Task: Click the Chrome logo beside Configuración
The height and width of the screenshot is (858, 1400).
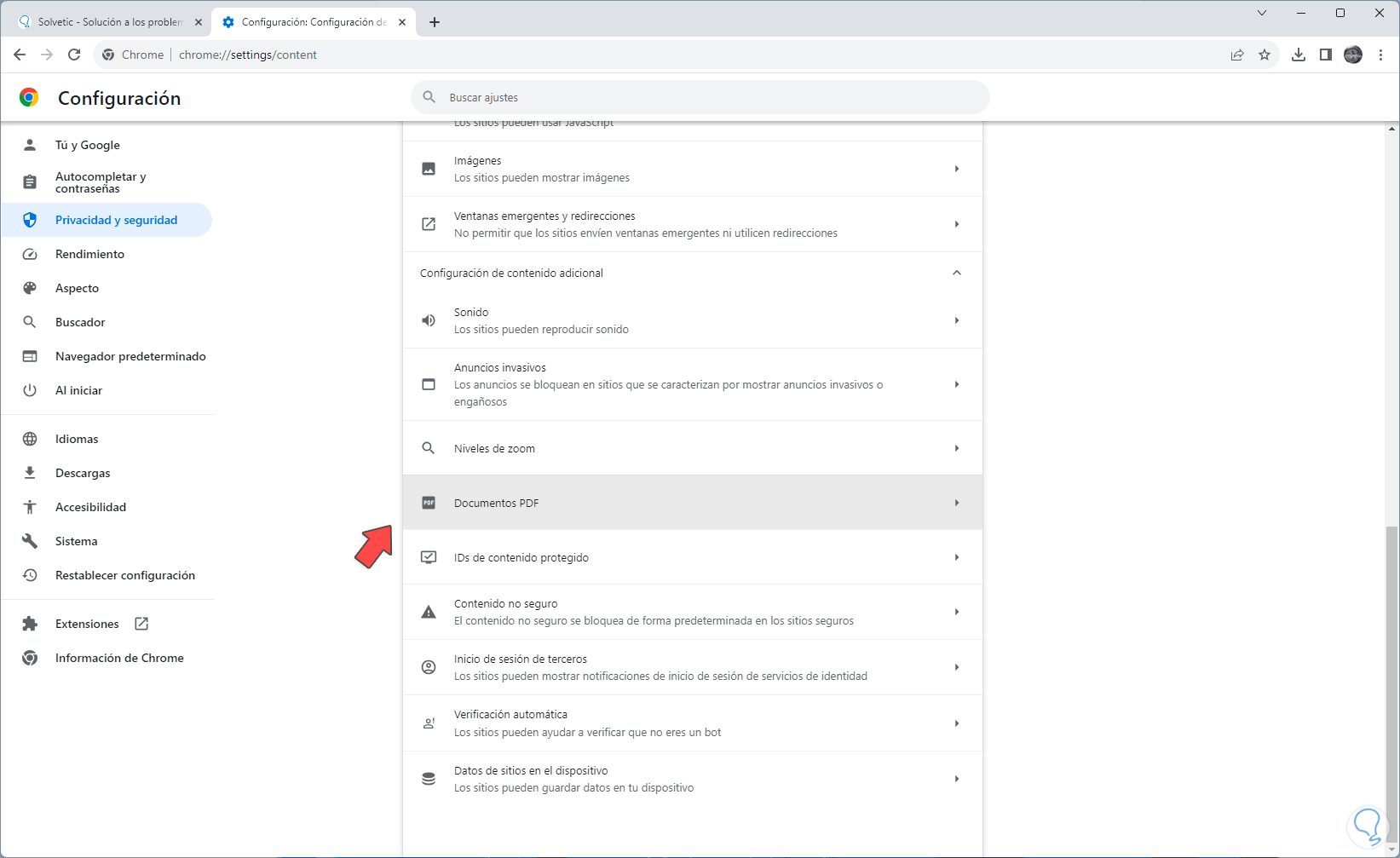Action: [x=29, y=98]
